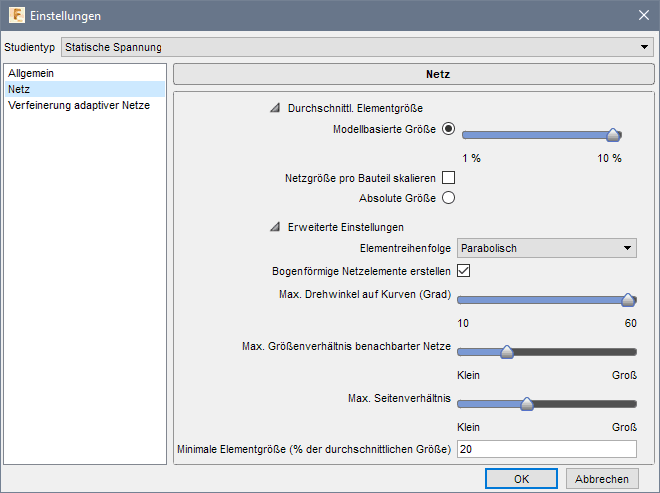Screen dimensions: 660x493
Task: Click the Minimale Elementgröße input field
Action: [x=547, y=449]
